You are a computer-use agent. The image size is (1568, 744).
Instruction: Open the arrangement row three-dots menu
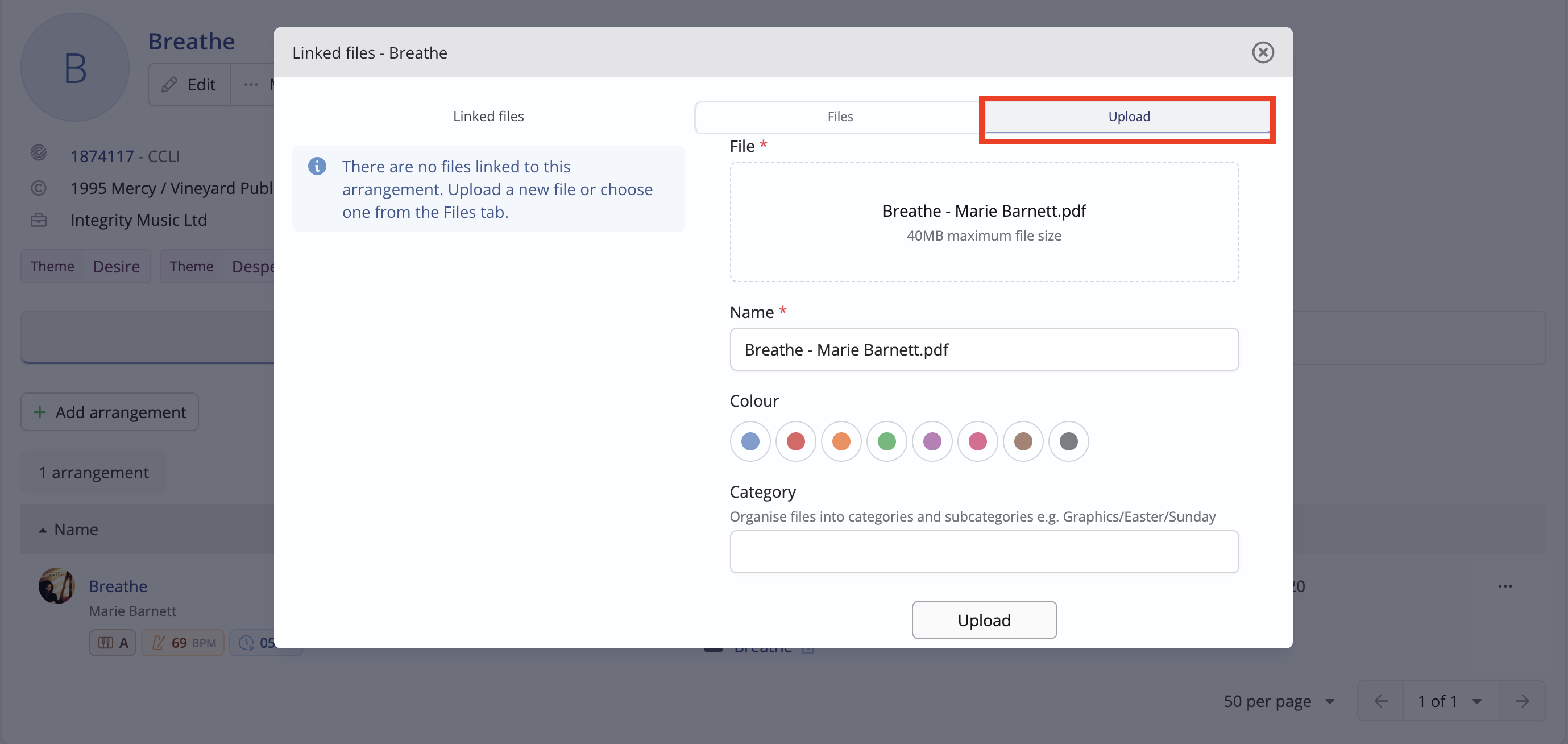tap(1505, 586)
